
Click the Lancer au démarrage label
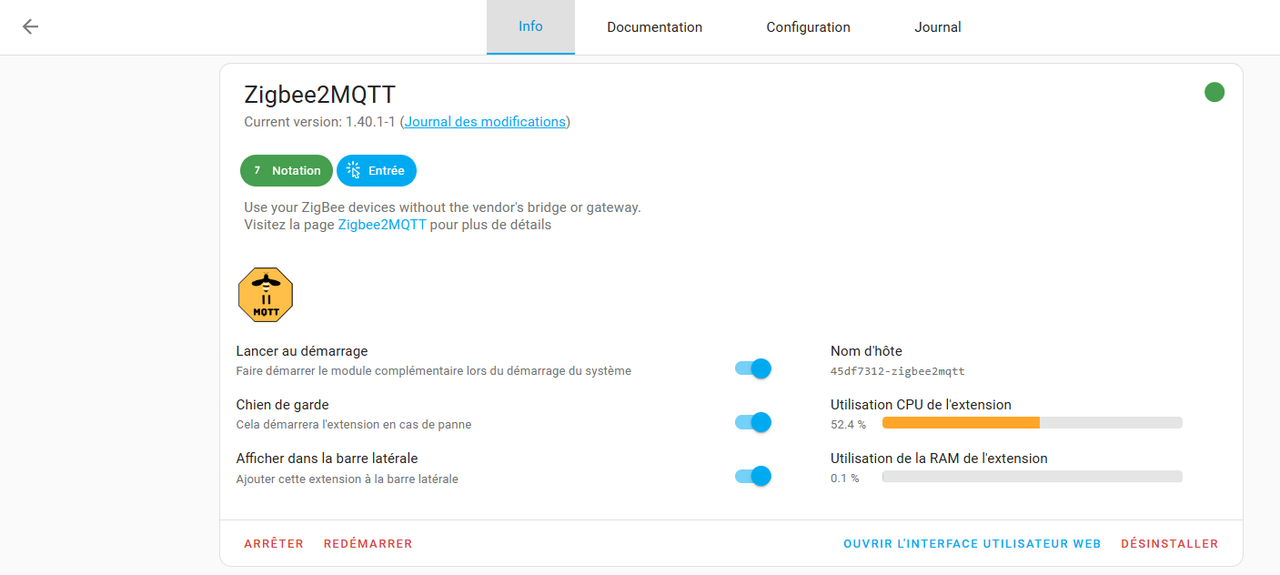(302, 351)
